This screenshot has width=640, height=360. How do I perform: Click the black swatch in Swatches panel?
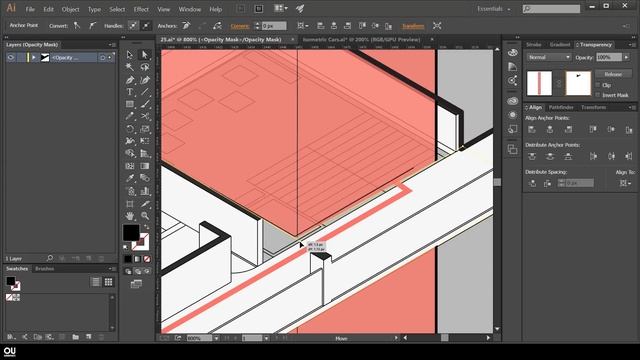point(11,281)
